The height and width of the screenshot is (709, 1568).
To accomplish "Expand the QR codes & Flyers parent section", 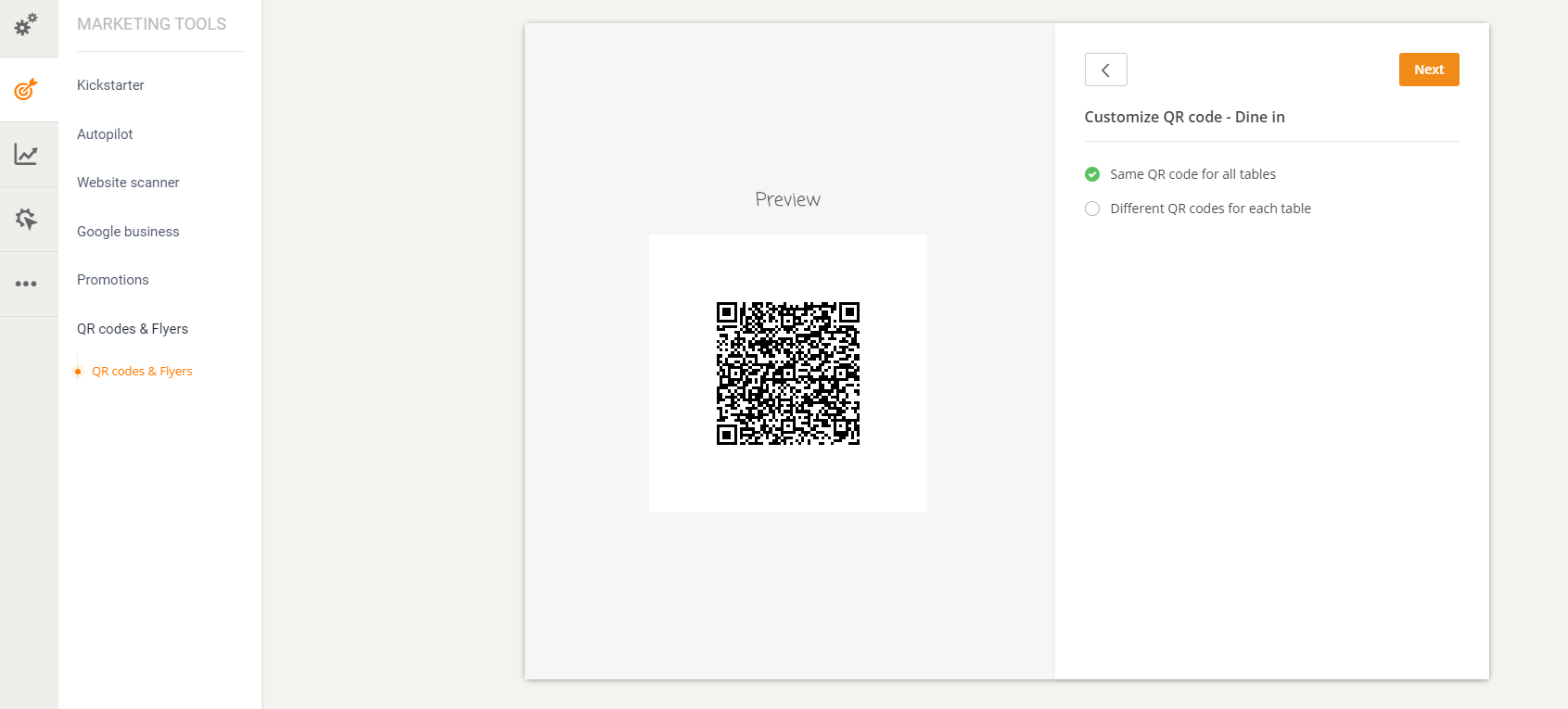I will click(133, 329).
